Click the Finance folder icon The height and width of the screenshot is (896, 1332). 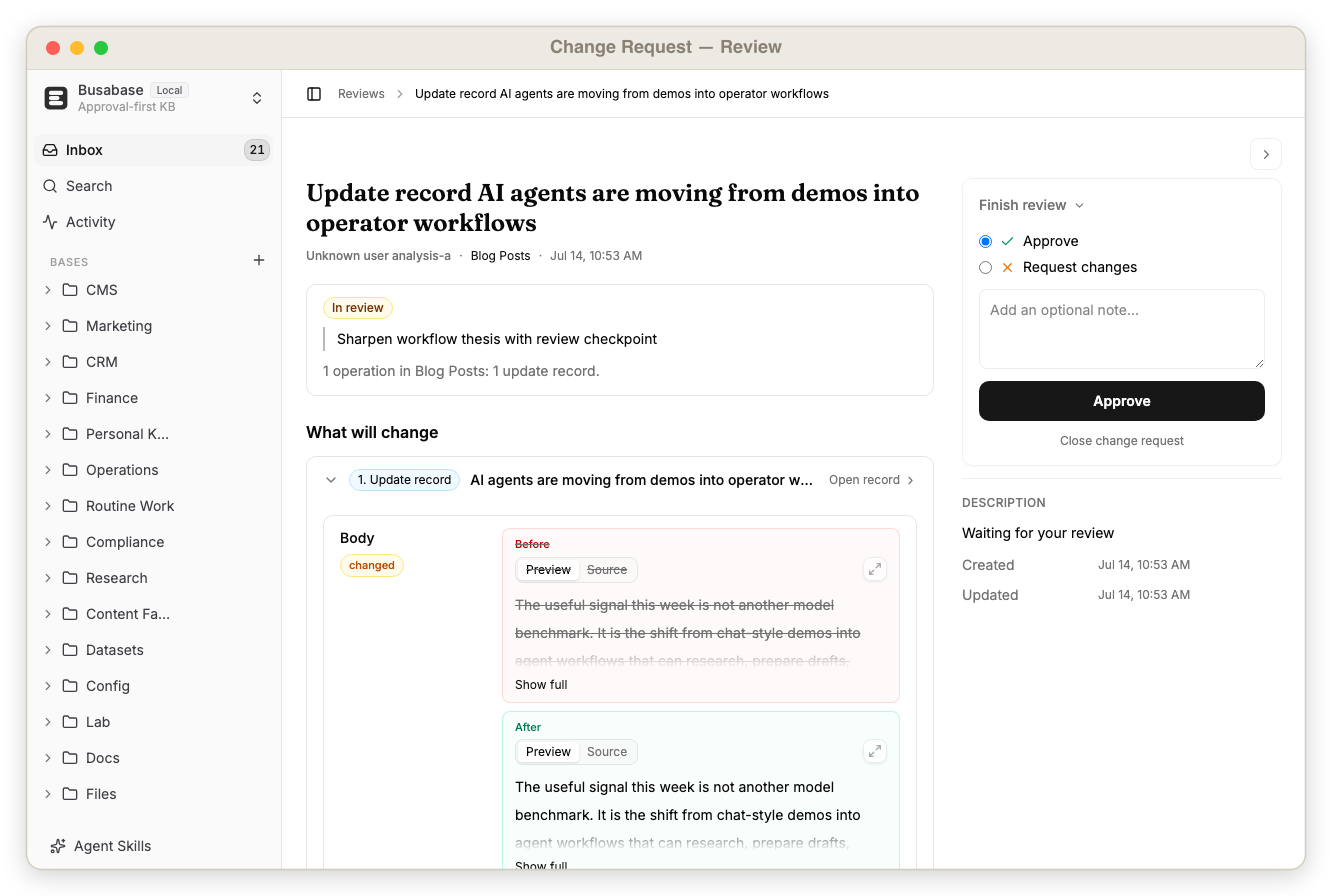pyautogui.click(x=70, y=398)
